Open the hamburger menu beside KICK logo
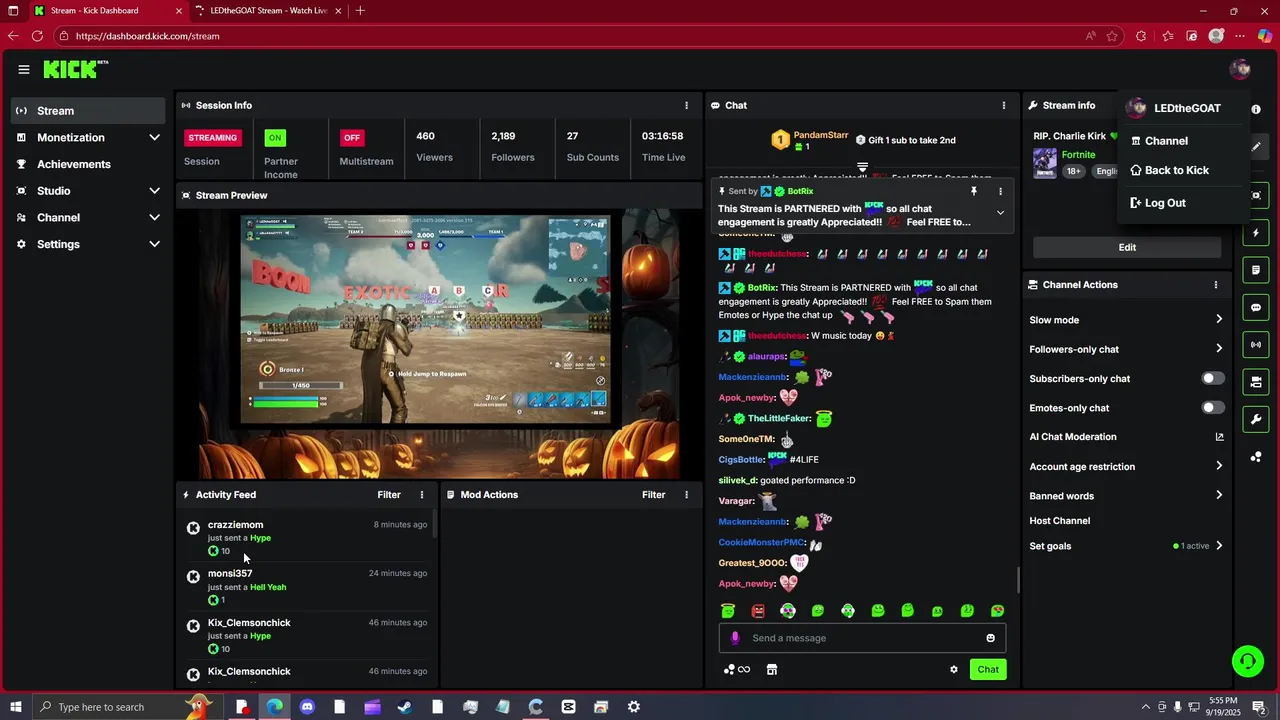 click(x=24, y=69)
